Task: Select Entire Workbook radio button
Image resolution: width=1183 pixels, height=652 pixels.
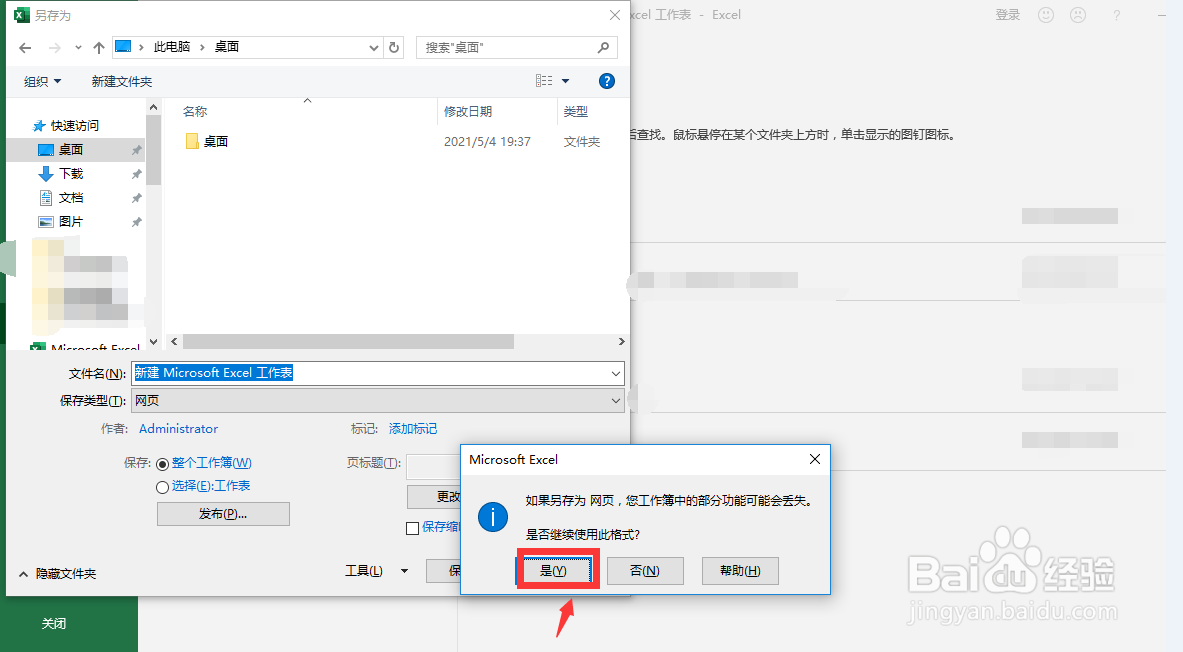Action: (x=162, y=464)
